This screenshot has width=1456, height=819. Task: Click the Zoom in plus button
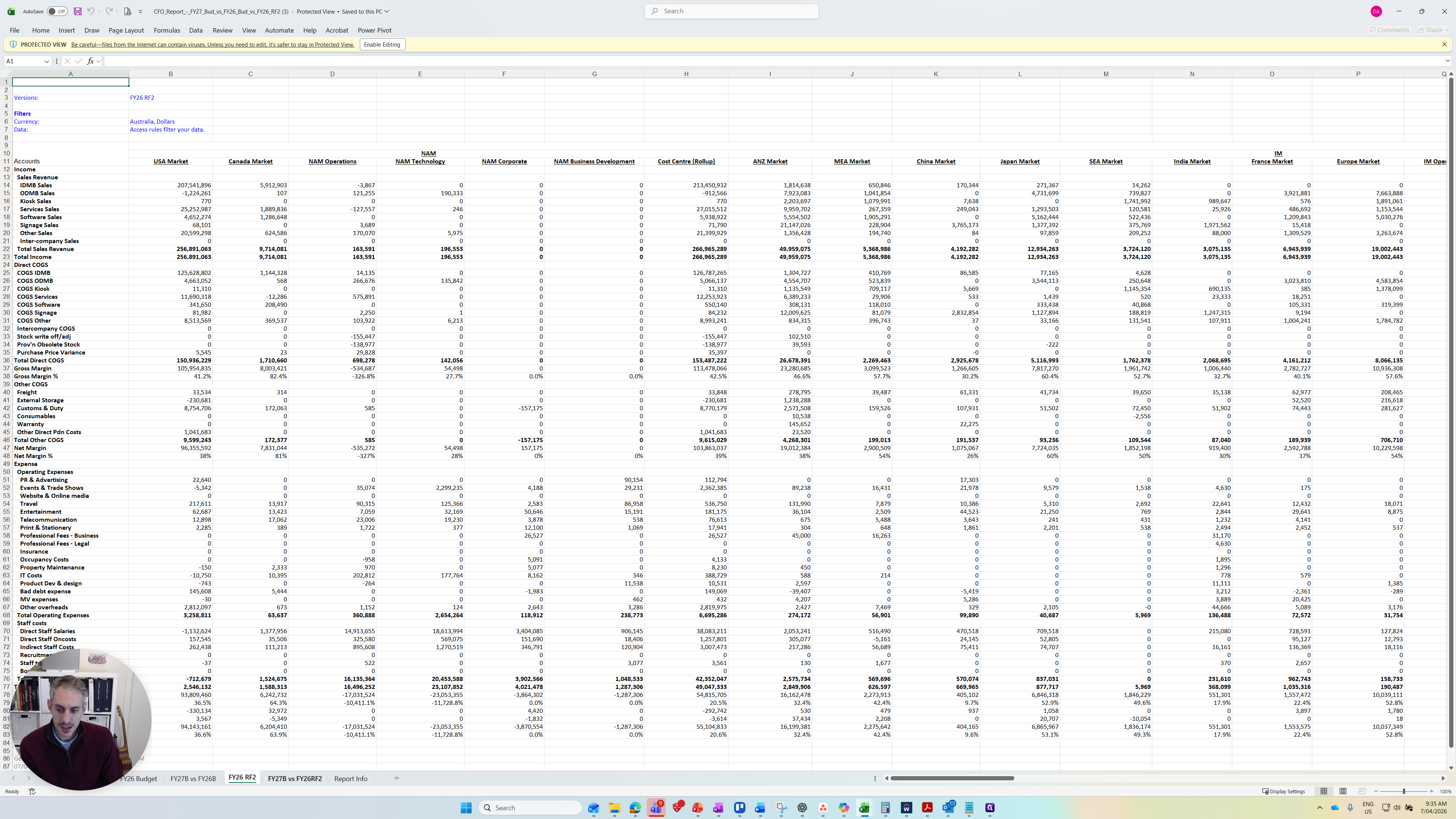[x=1432, y=791]
